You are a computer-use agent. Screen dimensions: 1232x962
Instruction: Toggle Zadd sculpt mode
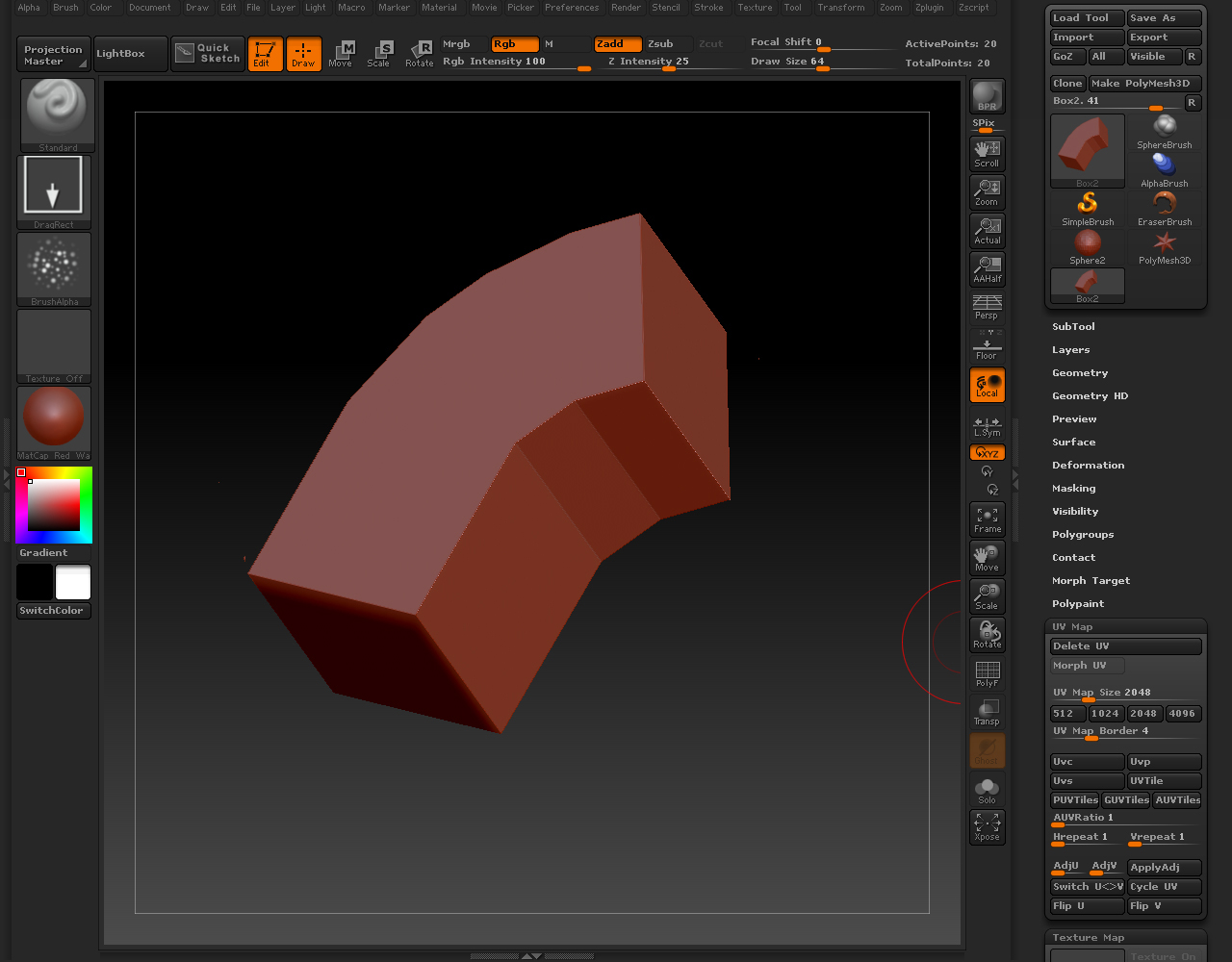pyautogui.click(x=617, y=44)
